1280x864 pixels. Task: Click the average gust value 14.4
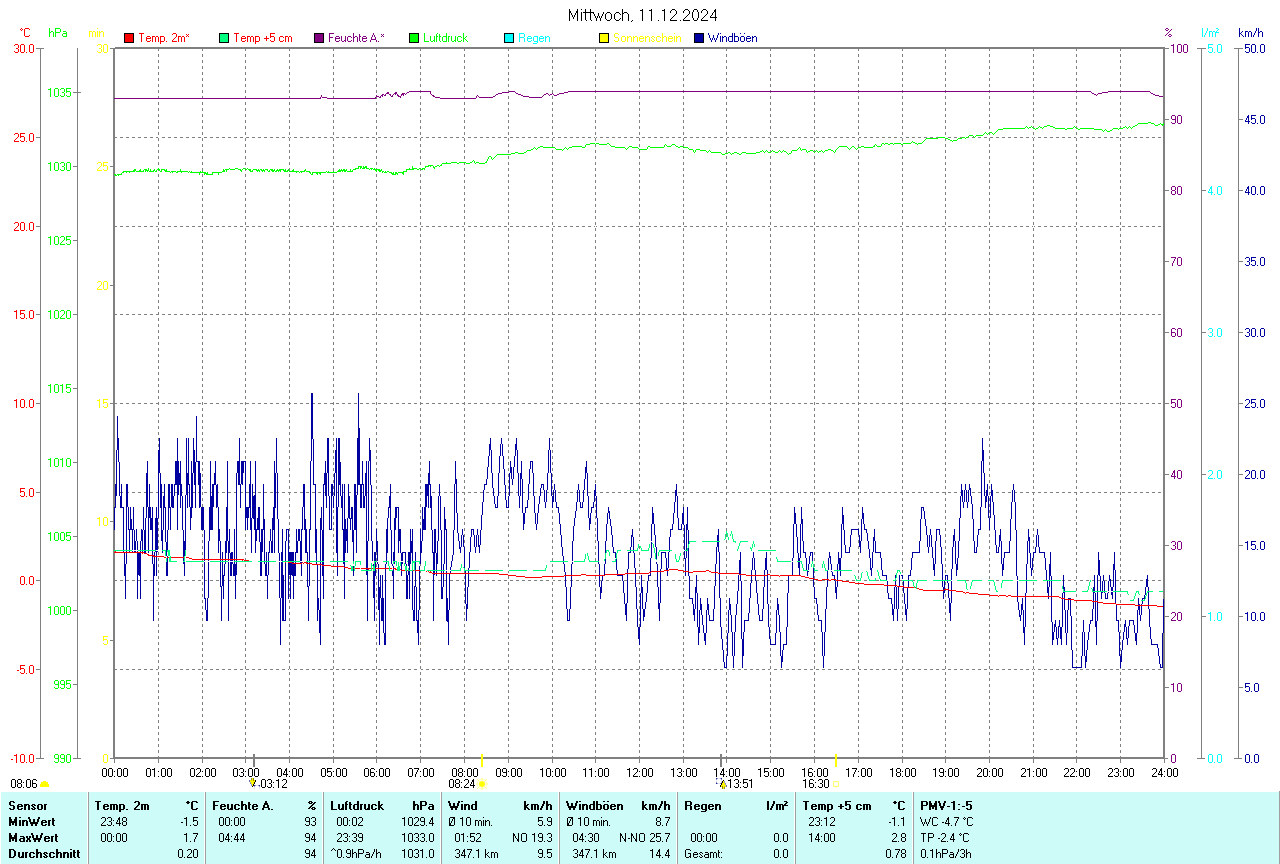(x=660, y=854)
